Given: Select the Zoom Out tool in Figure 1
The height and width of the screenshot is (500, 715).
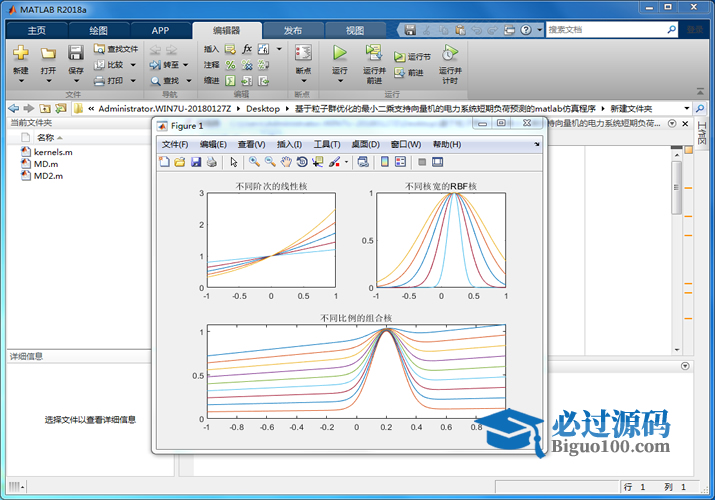Looking at the screenshot, I should 270,162.
